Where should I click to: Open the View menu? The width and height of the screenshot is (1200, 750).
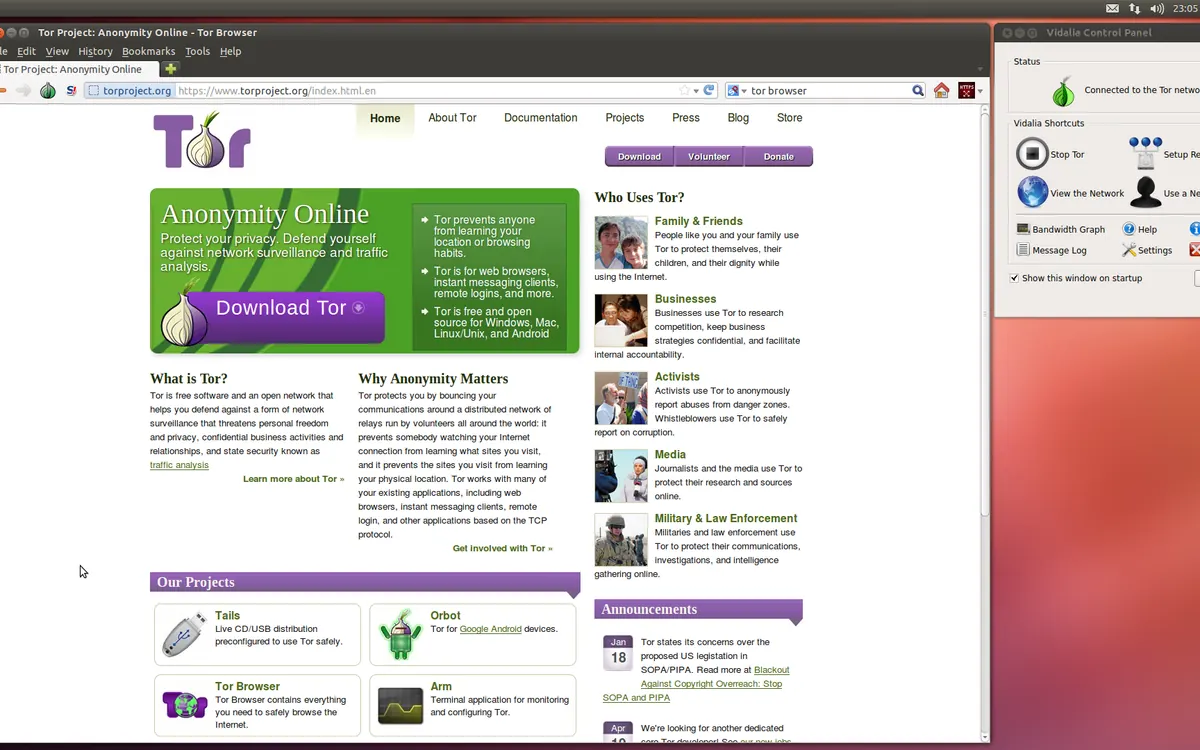pyautogui.click(x=57, y=51)
